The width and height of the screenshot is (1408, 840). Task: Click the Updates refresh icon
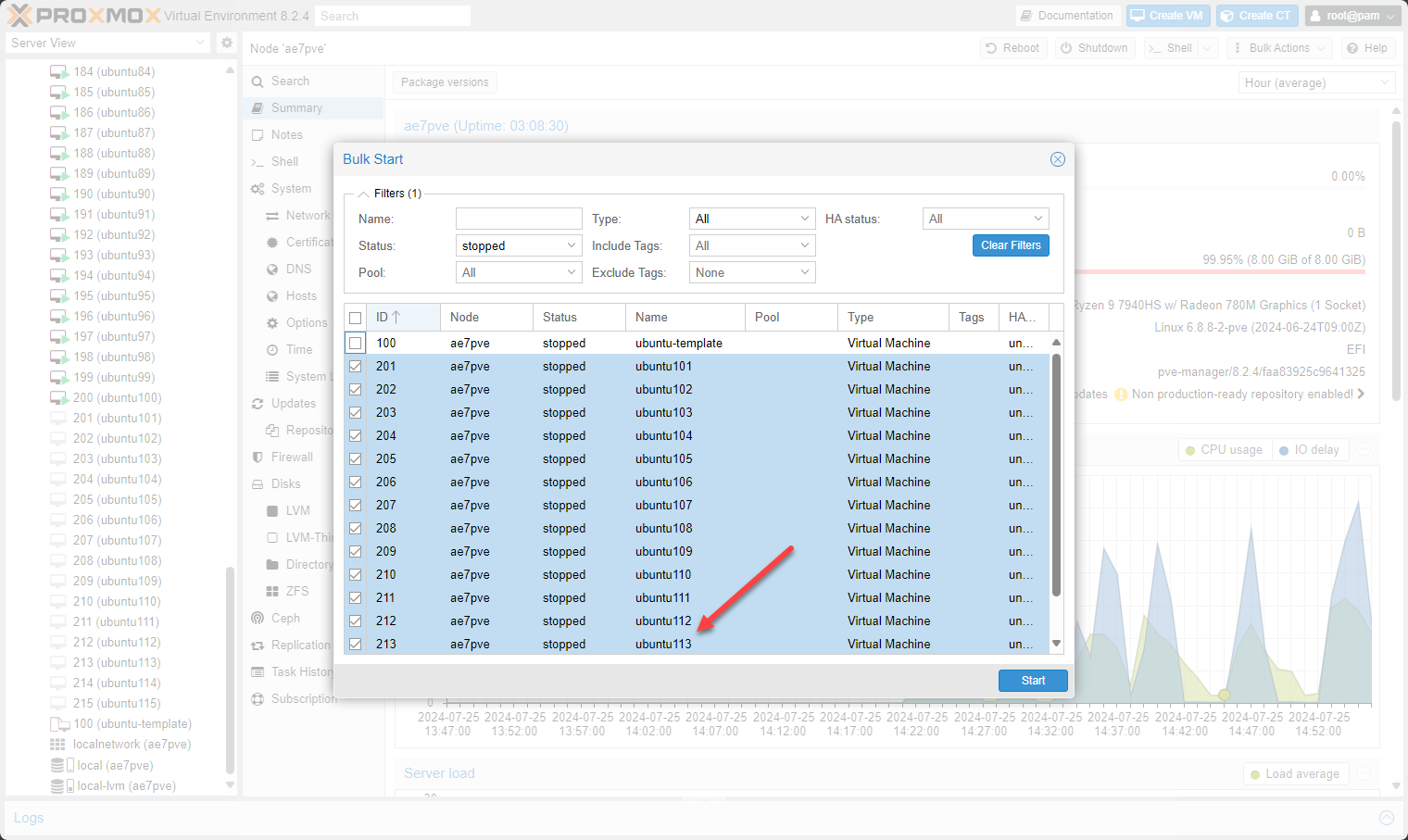pyautogui.click(x=258, y=403)
